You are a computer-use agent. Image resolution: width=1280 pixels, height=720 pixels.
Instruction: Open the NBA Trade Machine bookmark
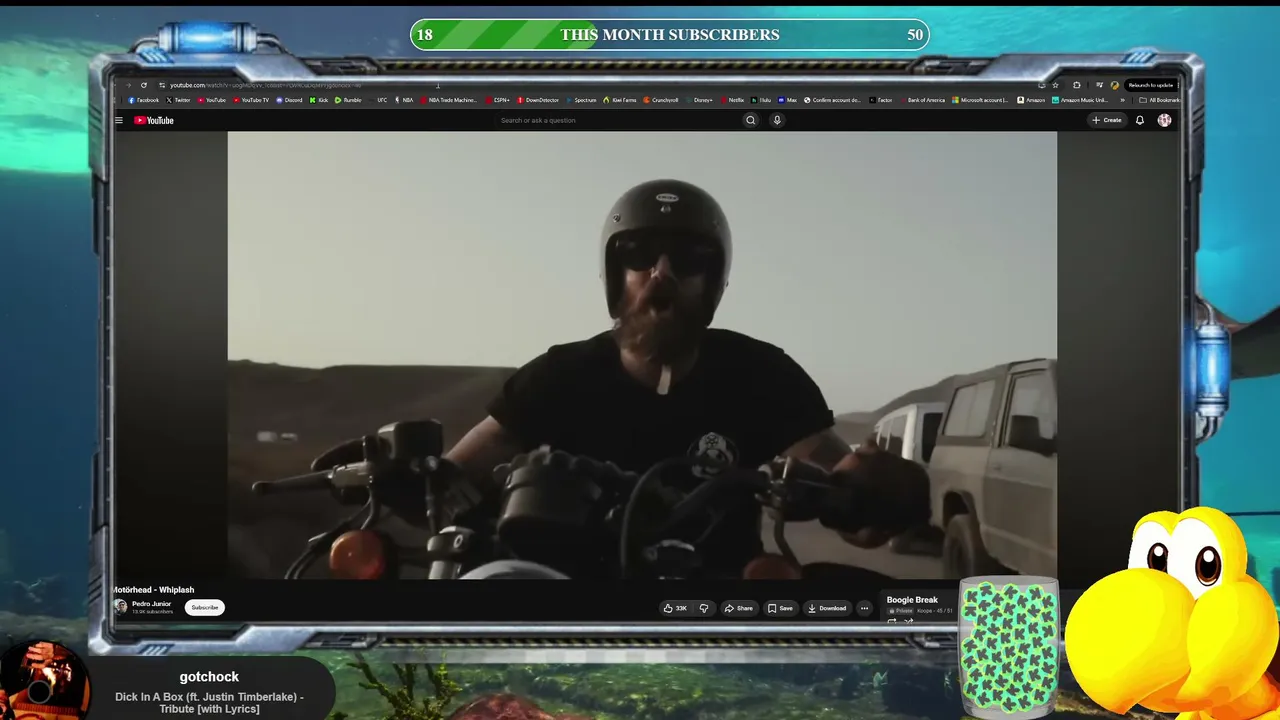(450, 100)
